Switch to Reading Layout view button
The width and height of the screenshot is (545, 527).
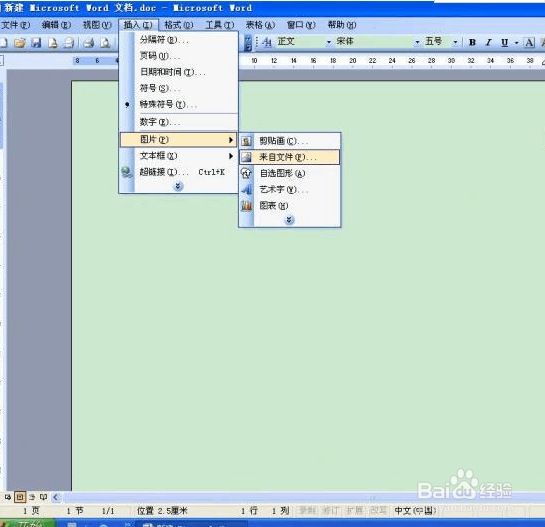click(x=43, y=497)
